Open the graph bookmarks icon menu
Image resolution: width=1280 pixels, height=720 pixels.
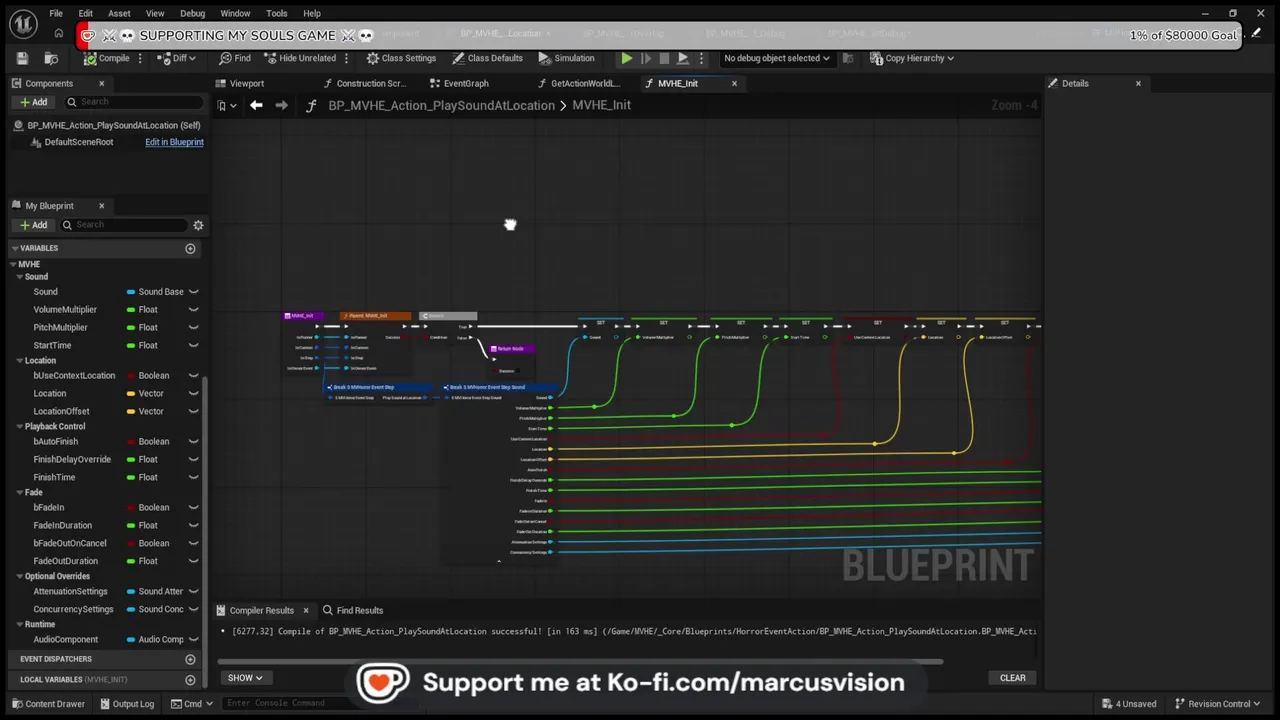click(x=226, y=105)
